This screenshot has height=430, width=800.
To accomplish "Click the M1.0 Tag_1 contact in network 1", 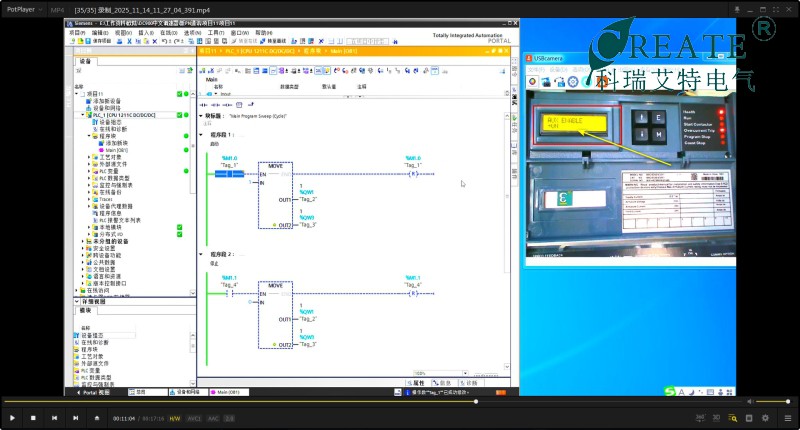I will tap(230, 174).
